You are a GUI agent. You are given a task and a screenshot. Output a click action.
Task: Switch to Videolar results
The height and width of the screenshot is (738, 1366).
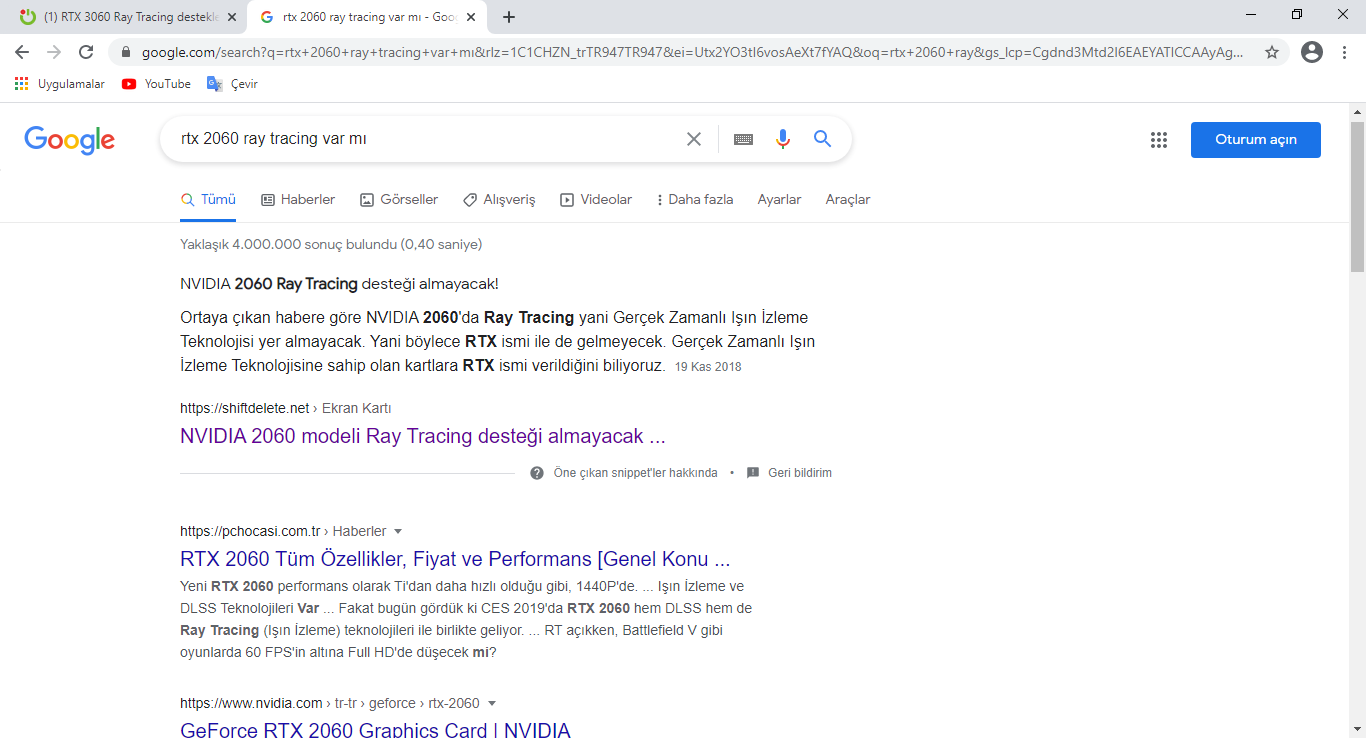click(596, 200)
